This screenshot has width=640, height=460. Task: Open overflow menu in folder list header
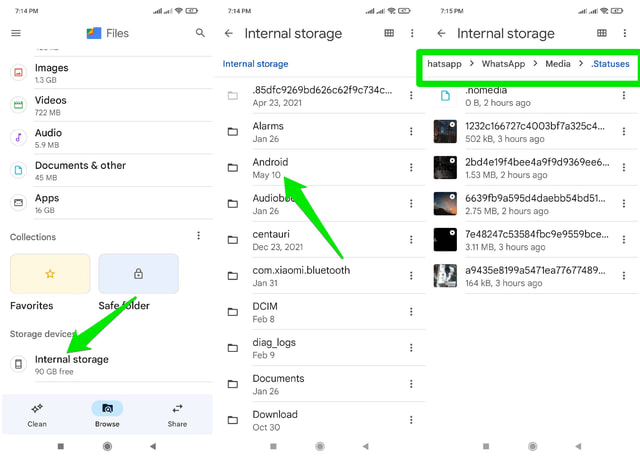point(412,33)
